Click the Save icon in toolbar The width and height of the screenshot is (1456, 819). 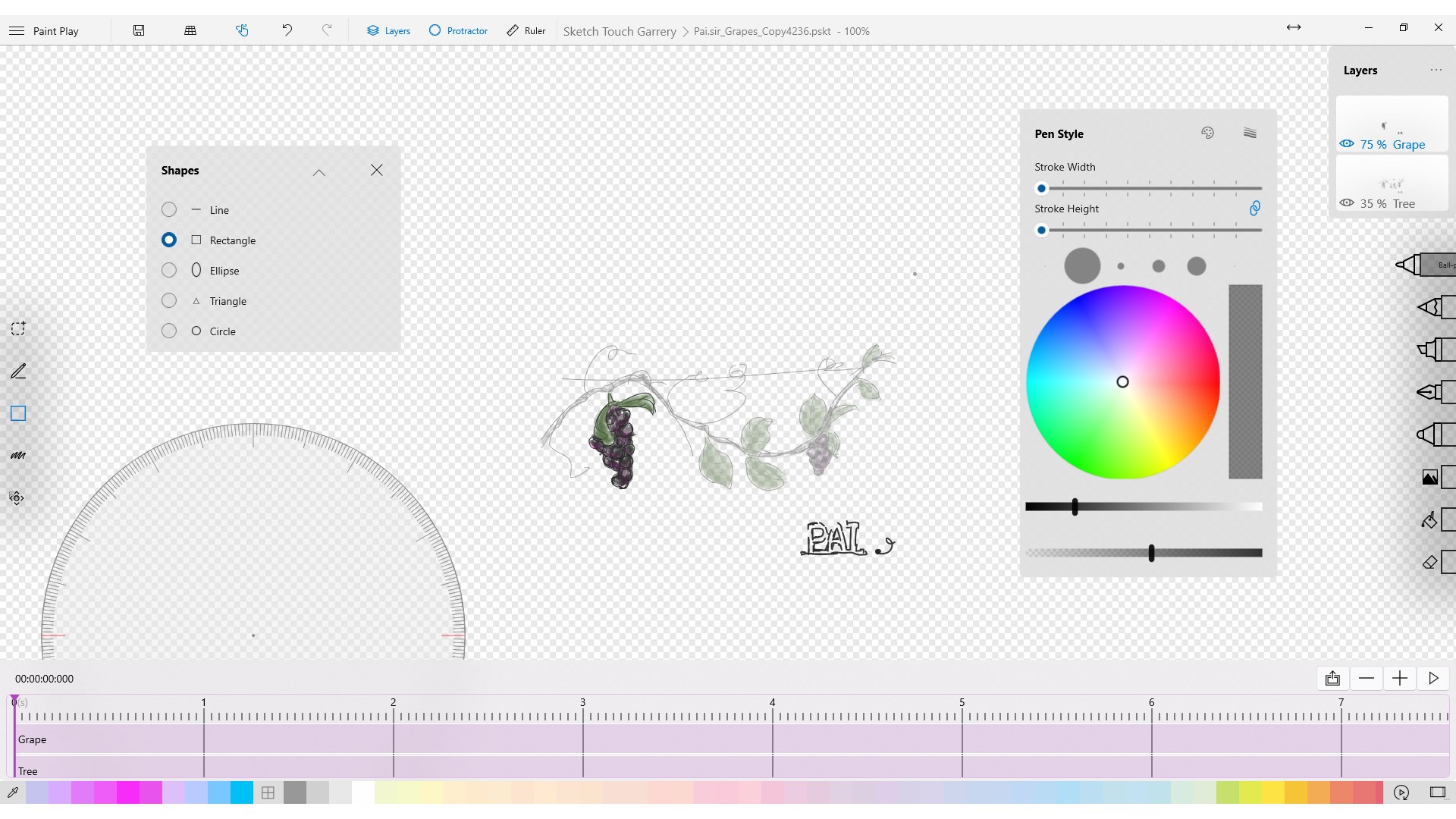click(x=139, y=30)
